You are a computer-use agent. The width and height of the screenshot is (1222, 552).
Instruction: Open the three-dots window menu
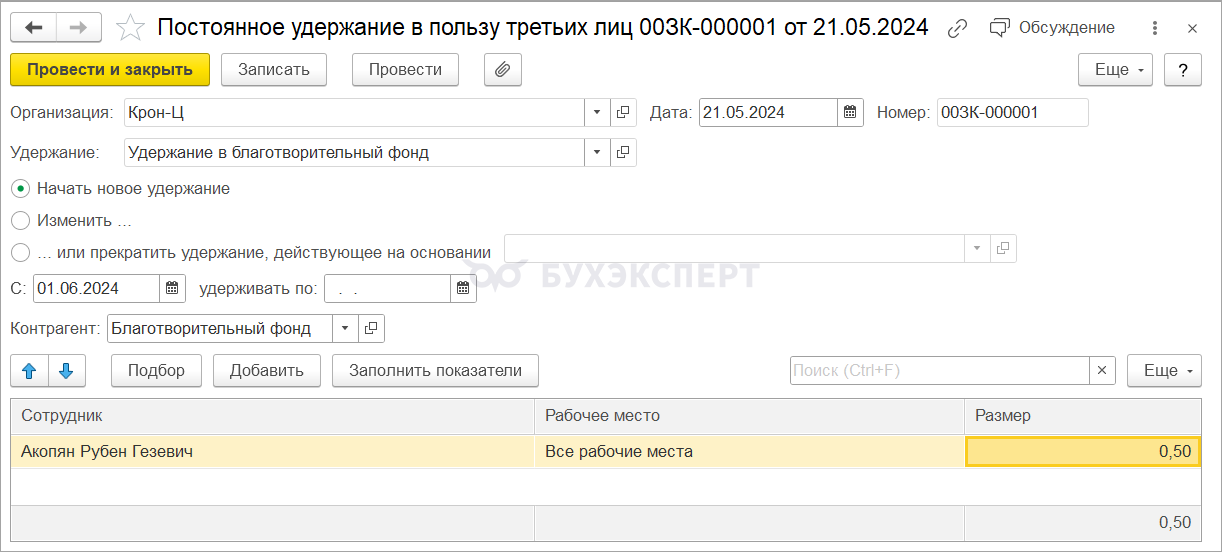[x=1156, y=28]
